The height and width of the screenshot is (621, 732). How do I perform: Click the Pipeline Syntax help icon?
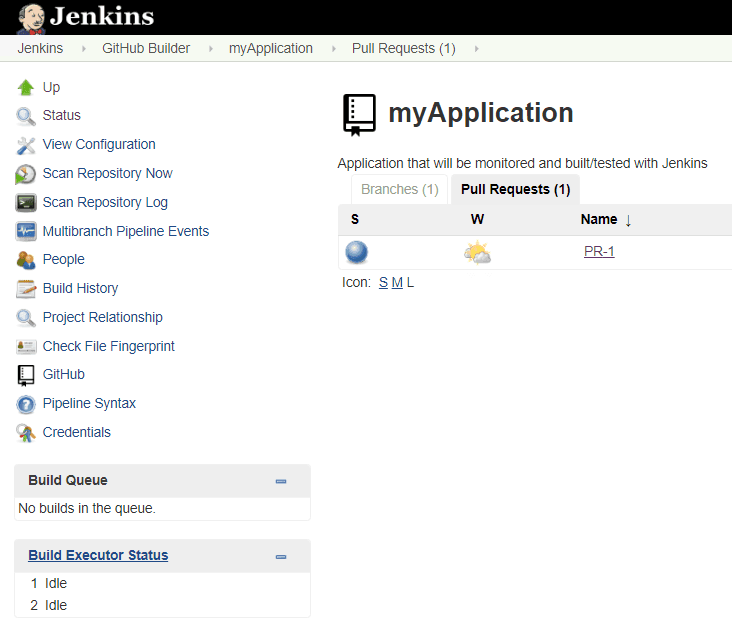point(26,404)
